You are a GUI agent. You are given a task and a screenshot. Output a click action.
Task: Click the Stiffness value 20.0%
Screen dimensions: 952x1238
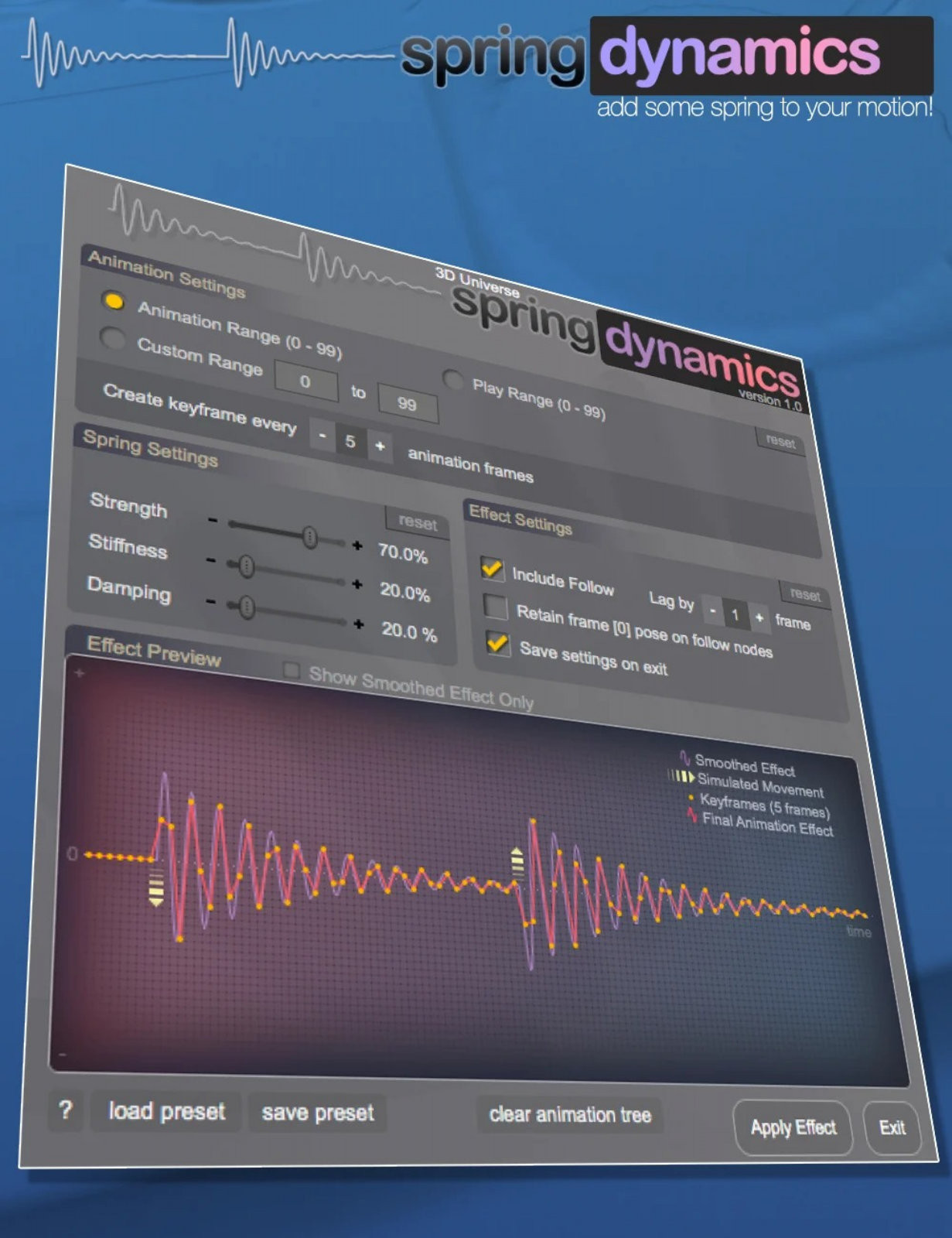[x=404, y=592]
